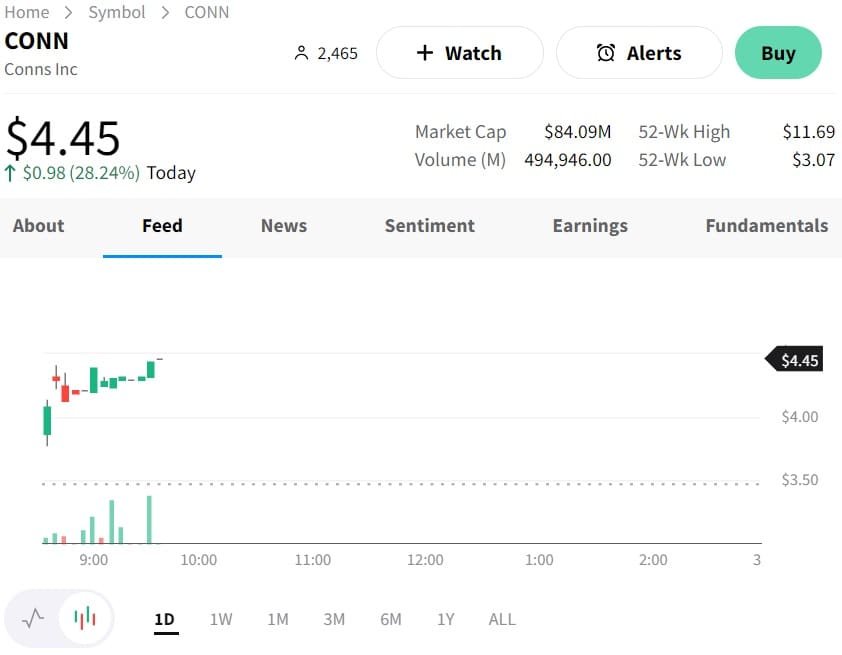Open the News tab
The height and width of the screenshot is (655, 842).
(x=284, y=226)
